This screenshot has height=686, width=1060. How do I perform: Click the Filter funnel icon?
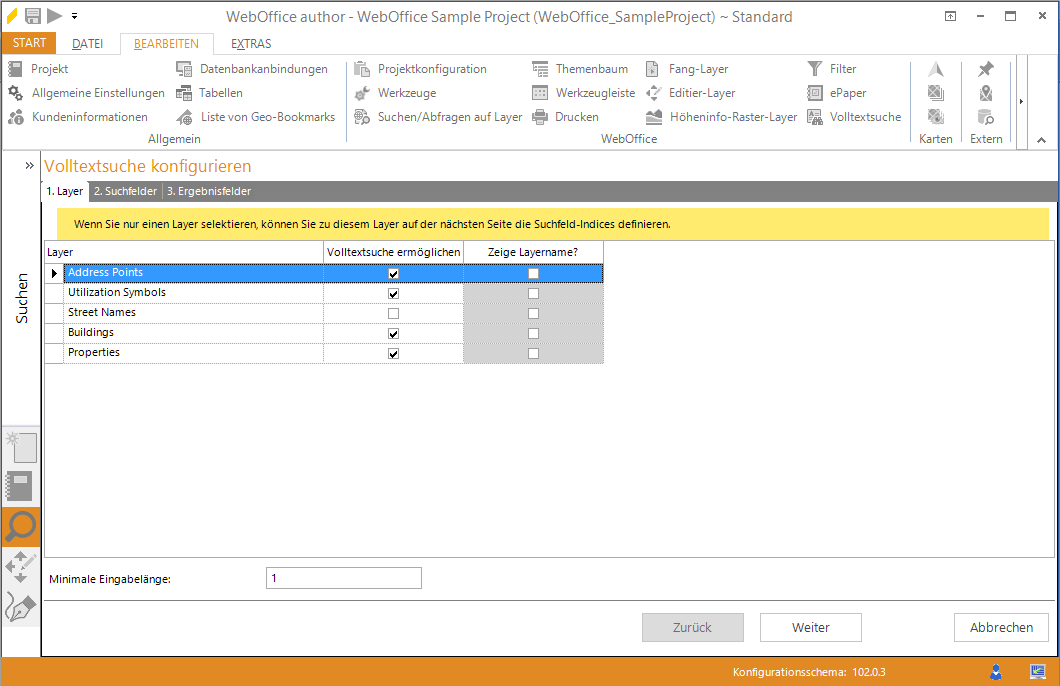tap(815, 69)
